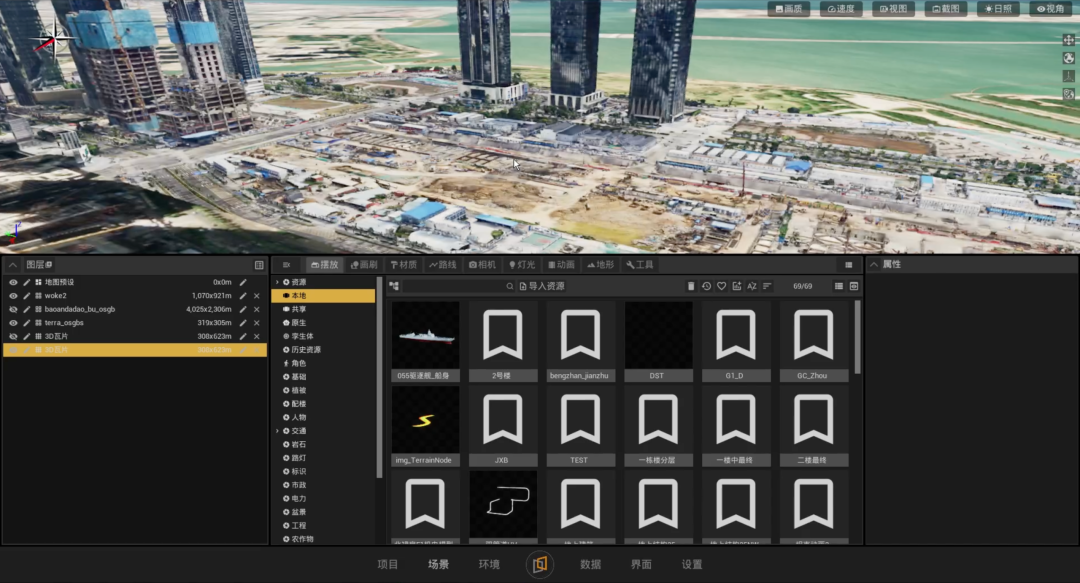Click the menu icon at asset panel right
Viewport: 1080px width, 583px height.
pyautogui.click(x=849, y=265)
